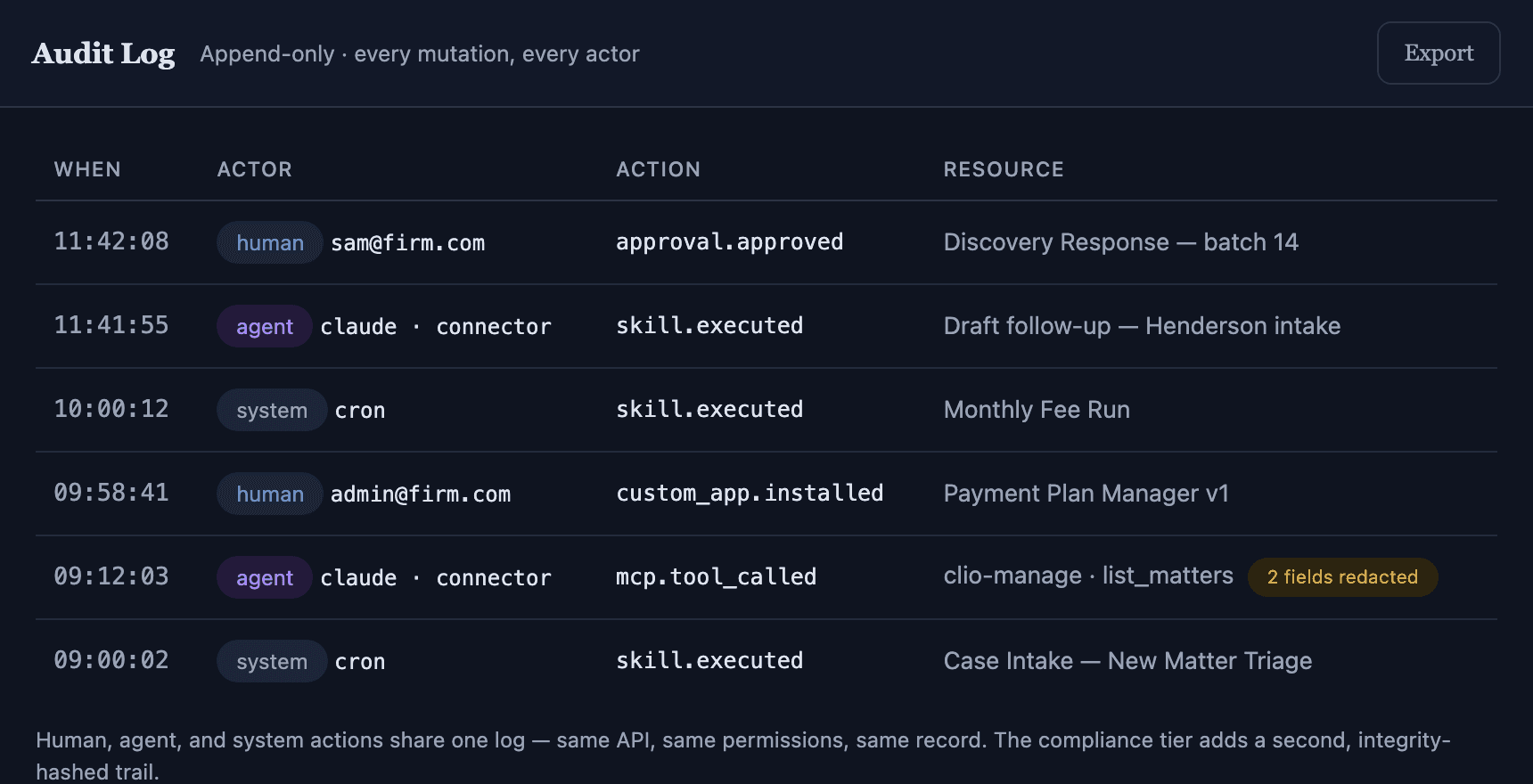Click the 2 fields redacted badge
Screen dimensions: 1533x784
(1342, 577)
